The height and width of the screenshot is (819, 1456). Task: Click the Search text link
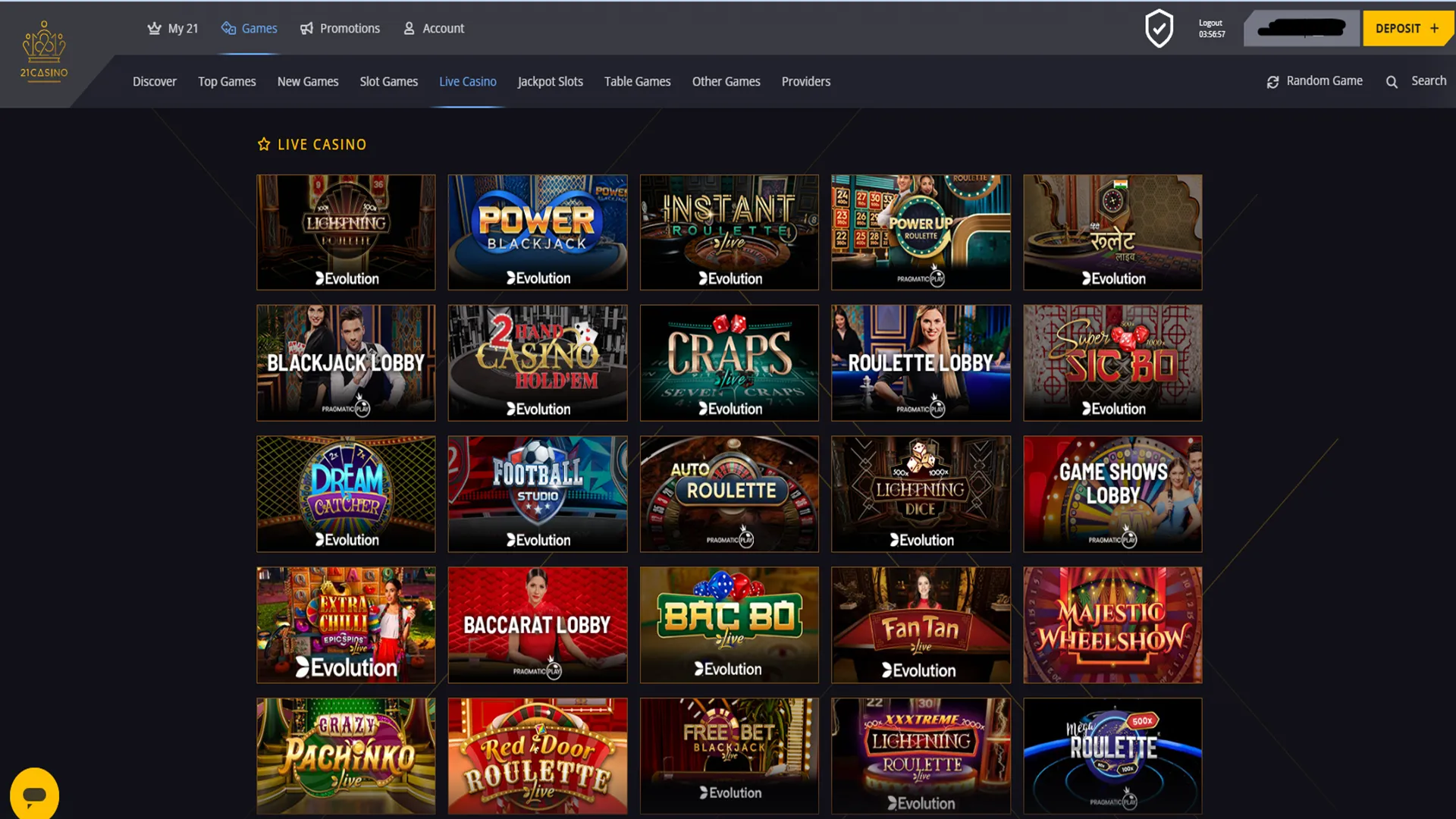[1429, 80]
